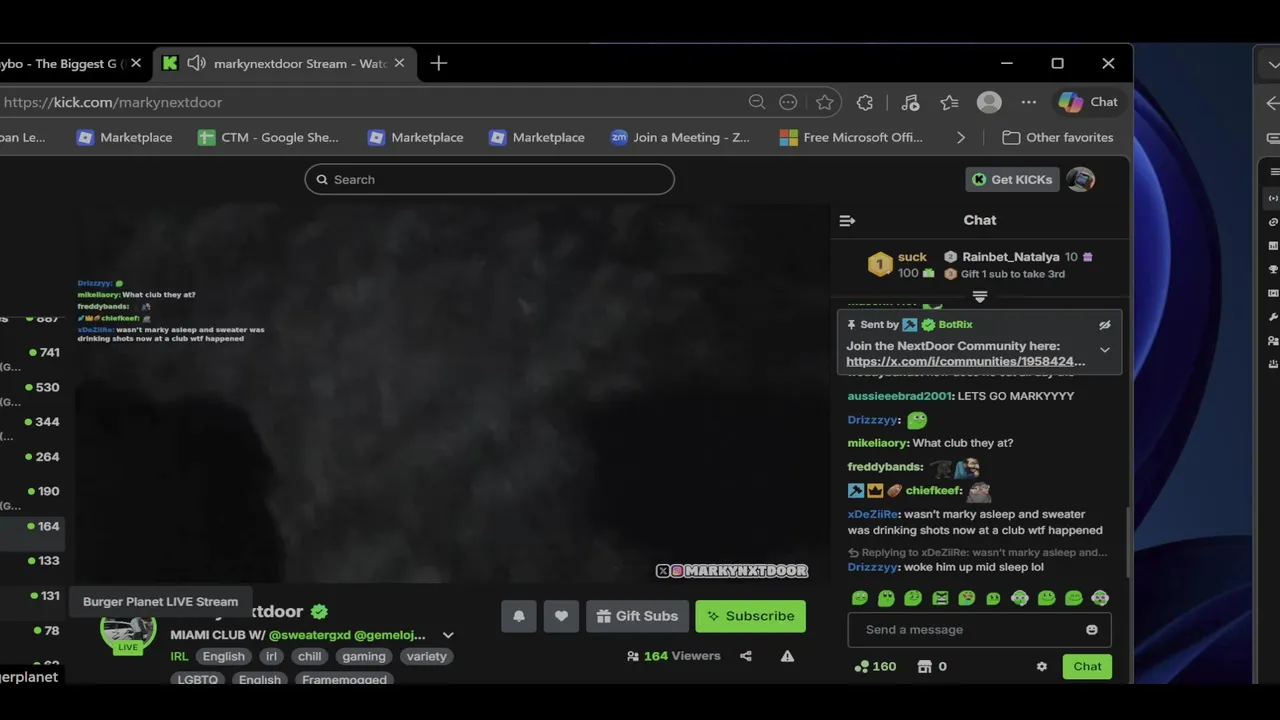The height and width of the screenshot is (720, 1280).
Task: Expand the pinned message chevron
Action: [x=1105, y=350]
